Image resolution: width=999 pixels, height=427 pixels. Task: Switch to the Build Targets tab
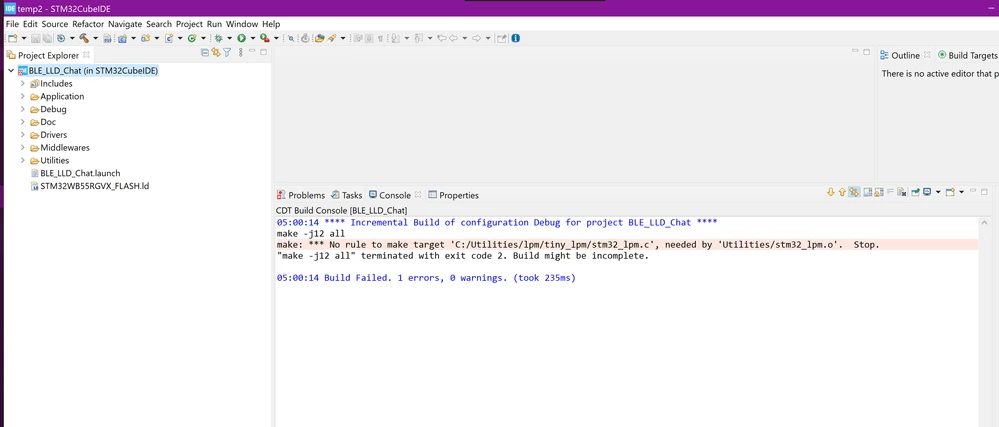coord(968,55)
